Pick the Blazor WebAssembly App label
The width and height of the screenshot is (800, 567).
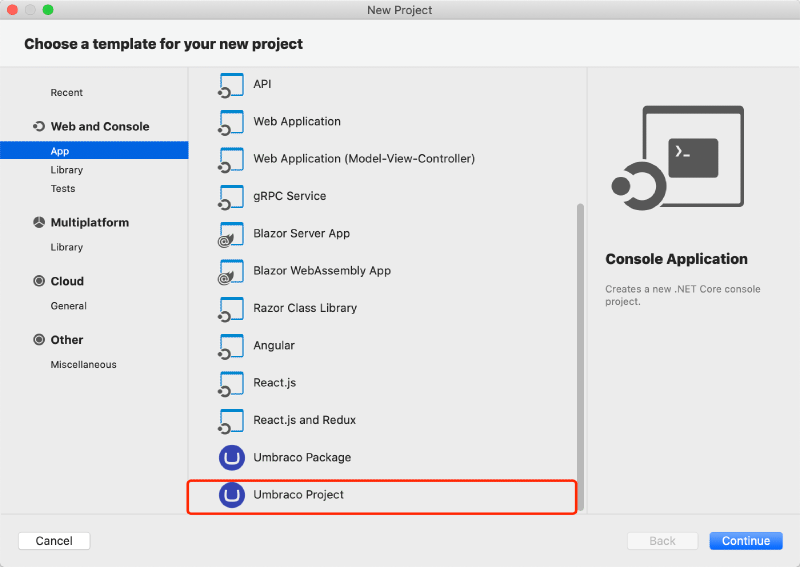pyautogui.click(x=322, y=270)
